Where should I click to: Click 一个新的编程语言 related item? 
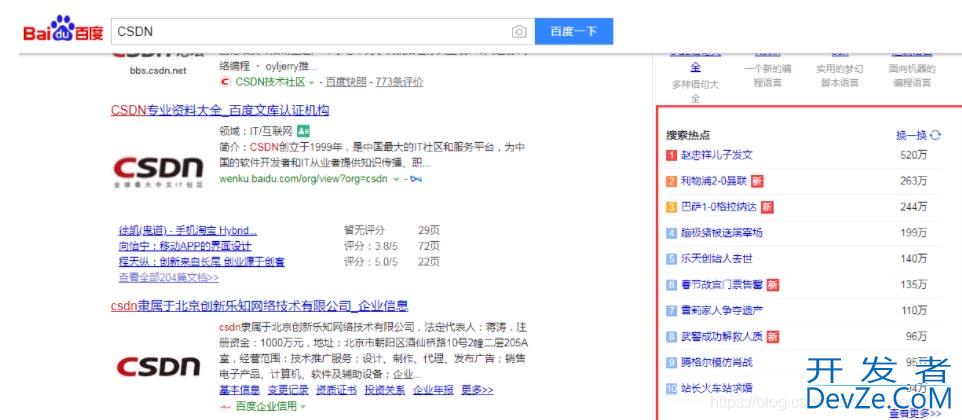click(x=768, y=75)
